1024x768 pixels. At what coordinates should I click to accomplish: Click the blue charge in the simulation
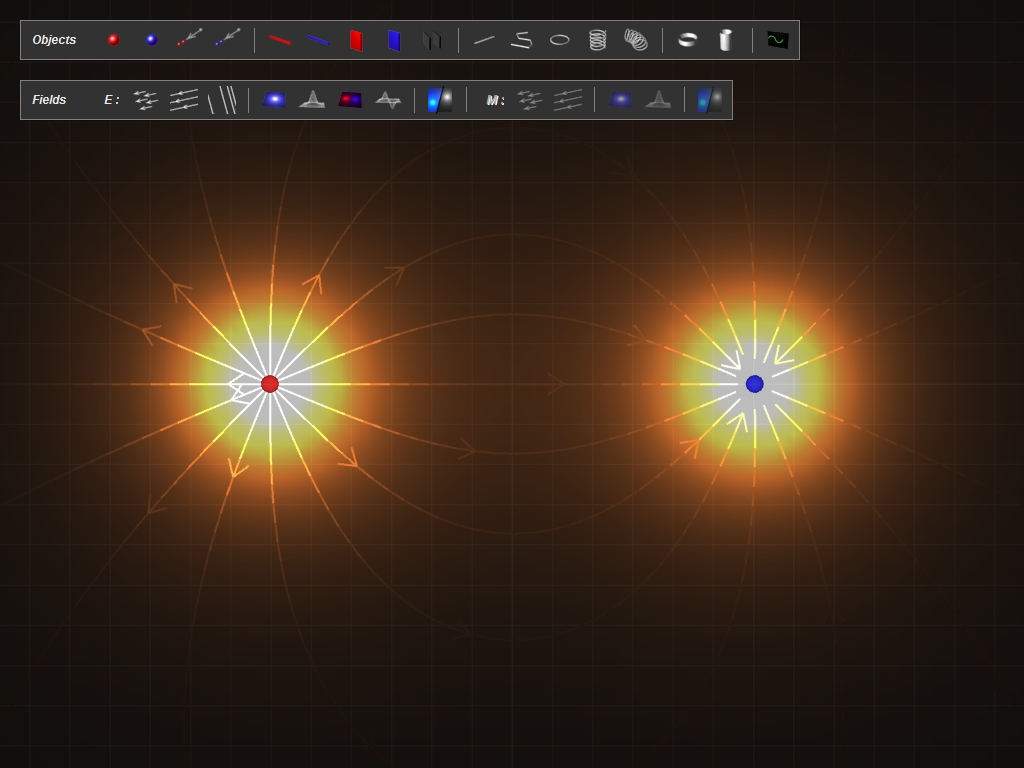[x=755, y=384]
